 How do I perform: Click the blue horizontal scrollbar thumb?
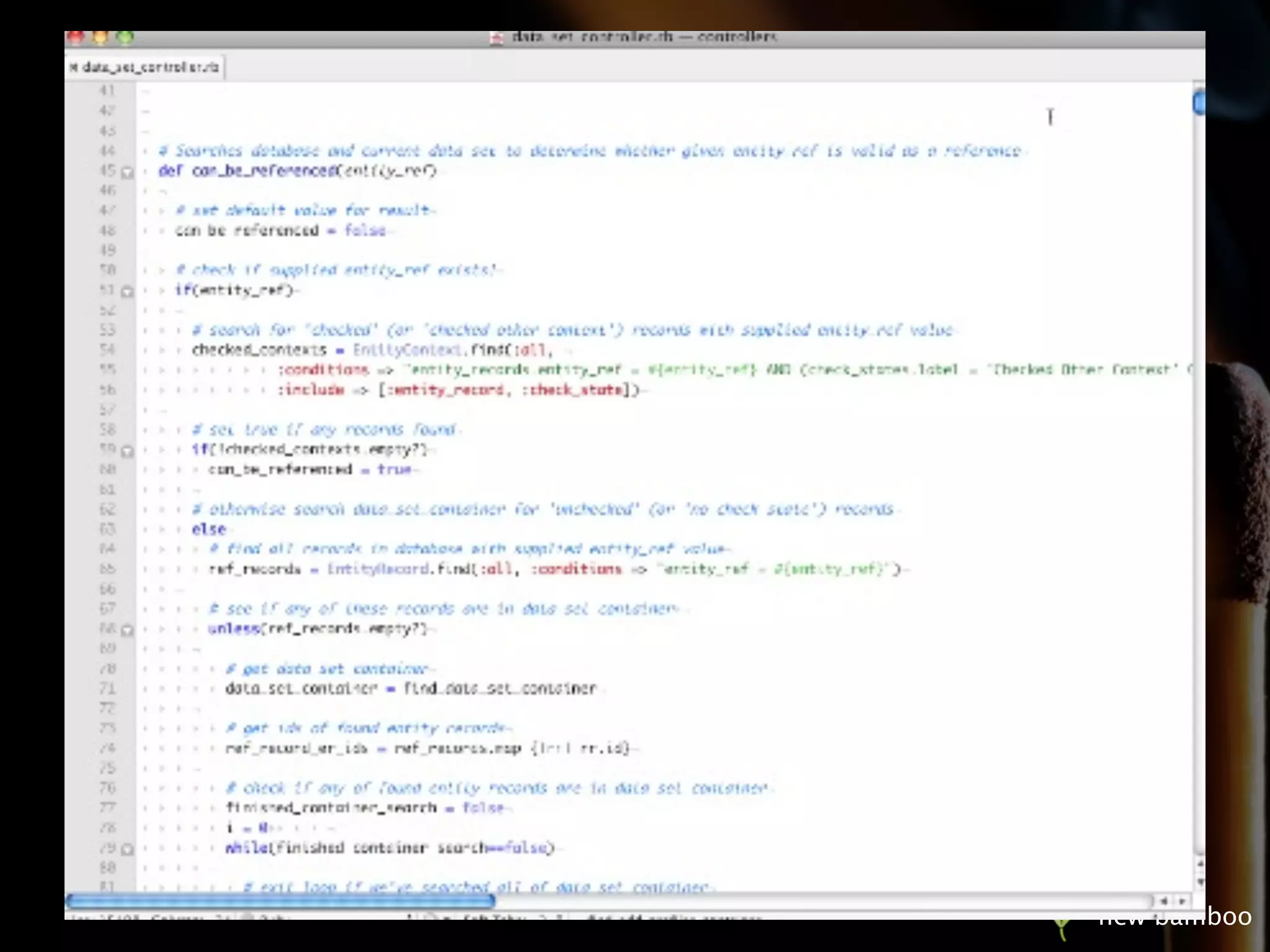[x=279, y=901]
